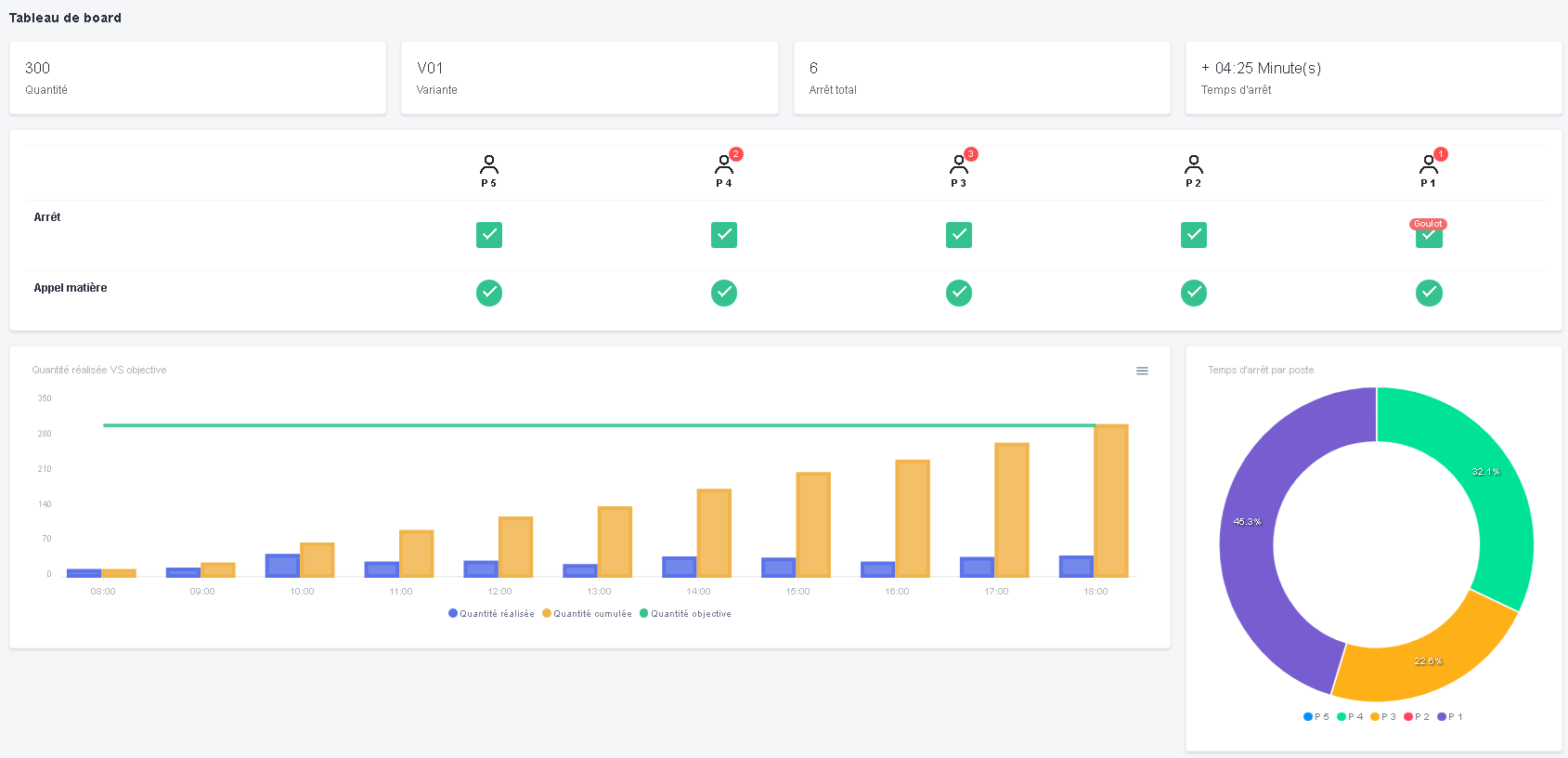Toggle Quantité cumulée series in chart legend
1568x758 pixels.
point(588,614)
